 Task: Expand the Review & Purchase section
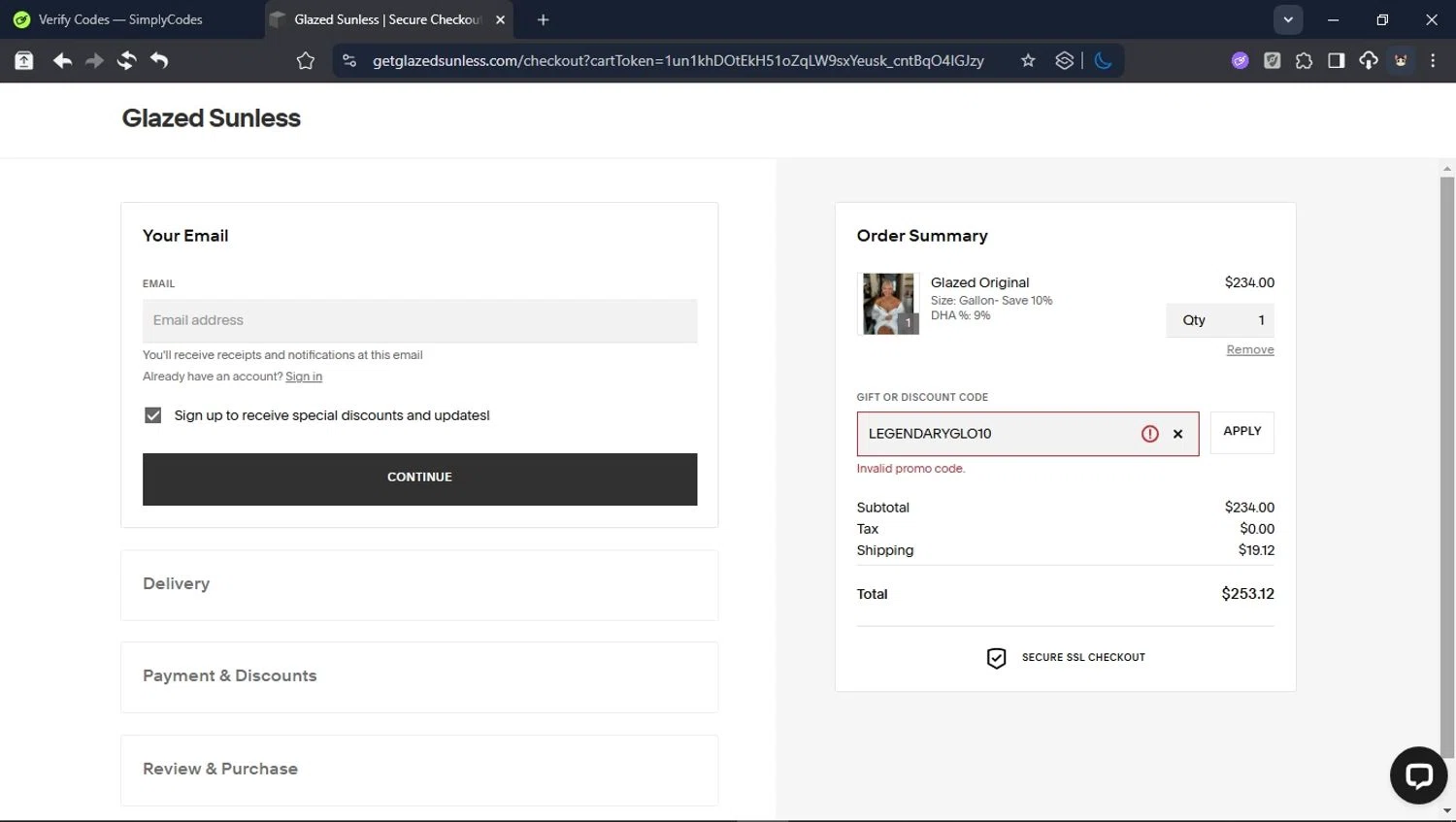coord(419,769)
